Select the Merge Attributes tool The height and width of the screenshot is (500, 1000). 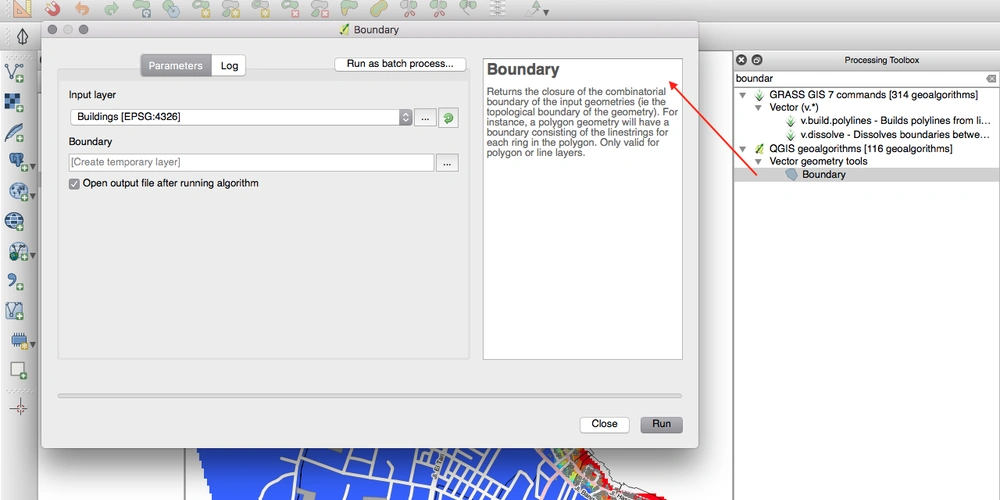coord(497,8)
